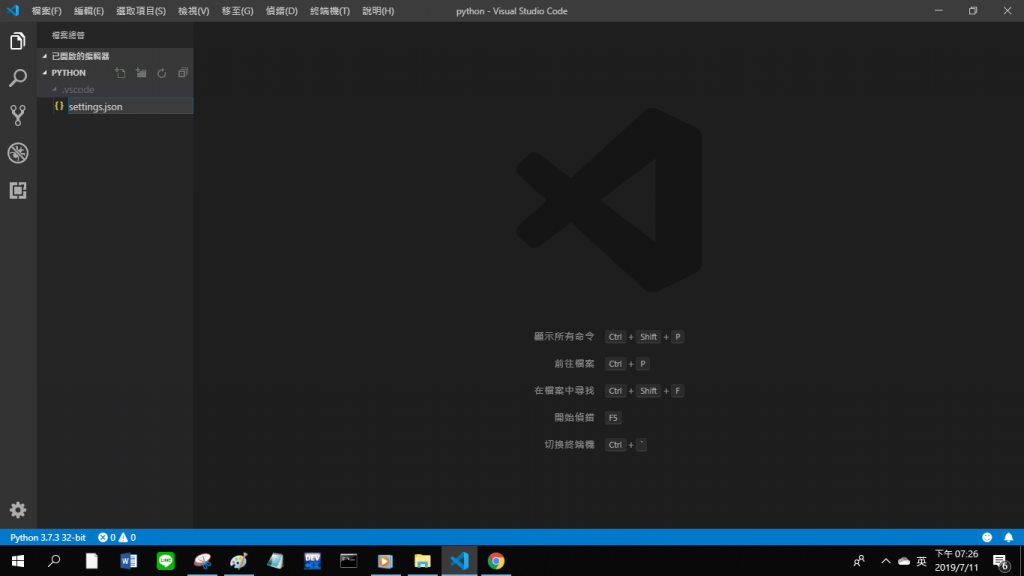Collapse the opened editors section

pos(115,56)
